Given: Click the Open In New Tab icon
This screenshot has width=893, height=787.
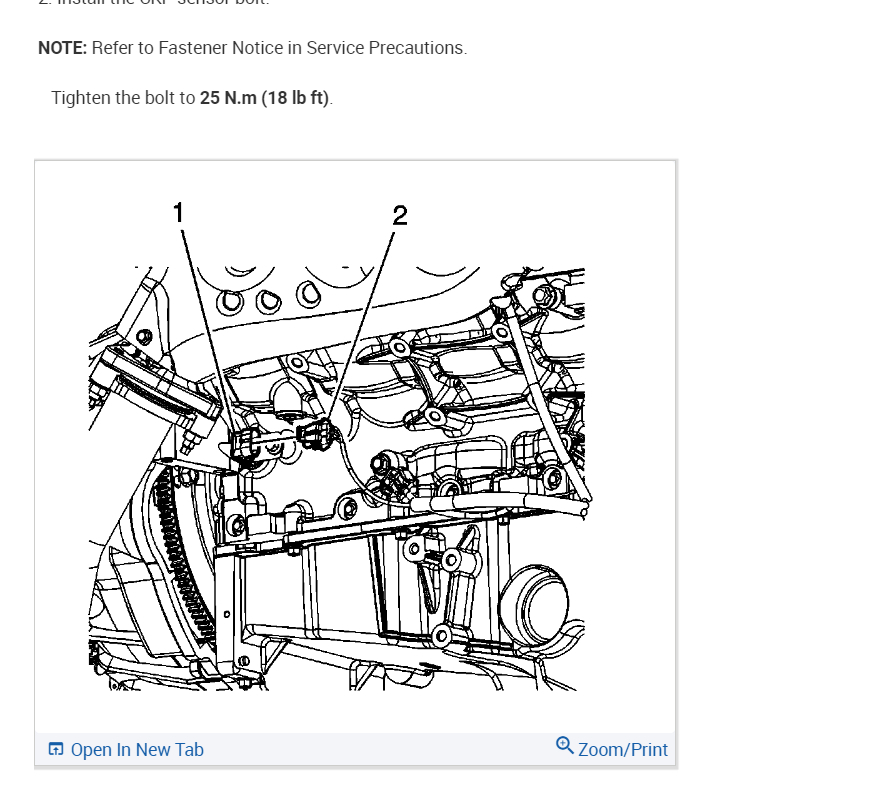Looking at the screenshot, I should point(56,749).
